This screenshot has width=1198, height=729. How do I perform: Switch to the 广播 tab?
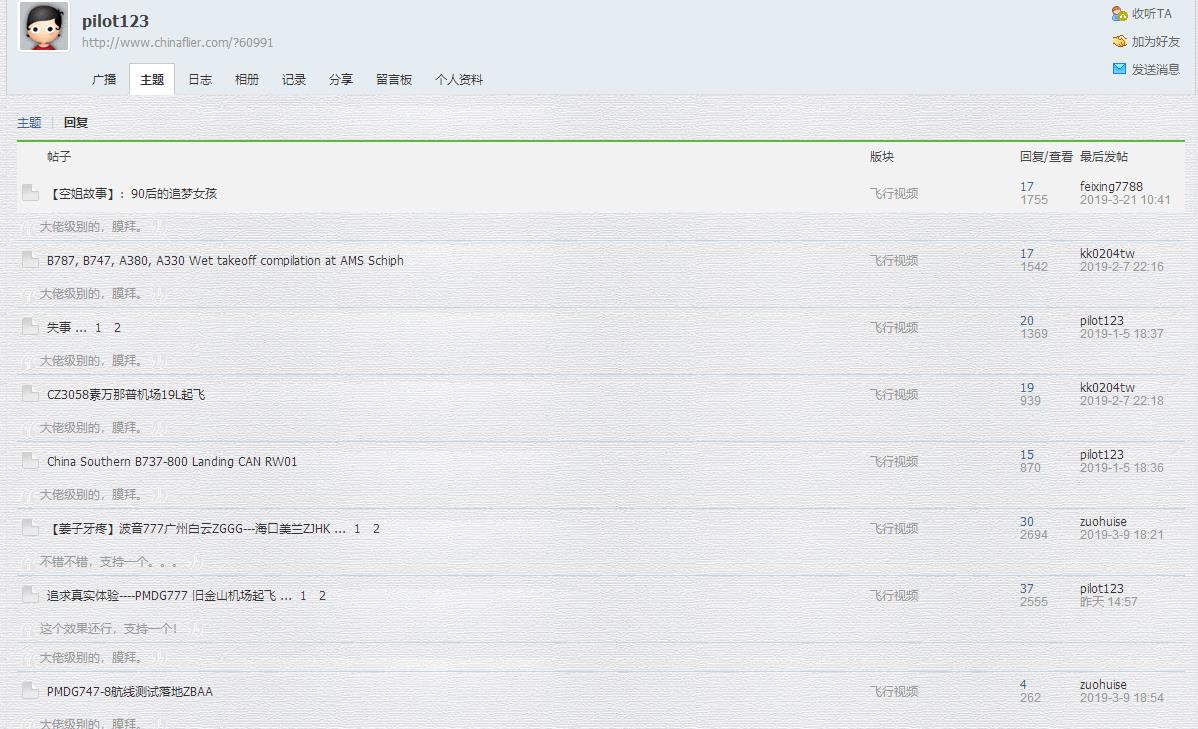point(104,79)
